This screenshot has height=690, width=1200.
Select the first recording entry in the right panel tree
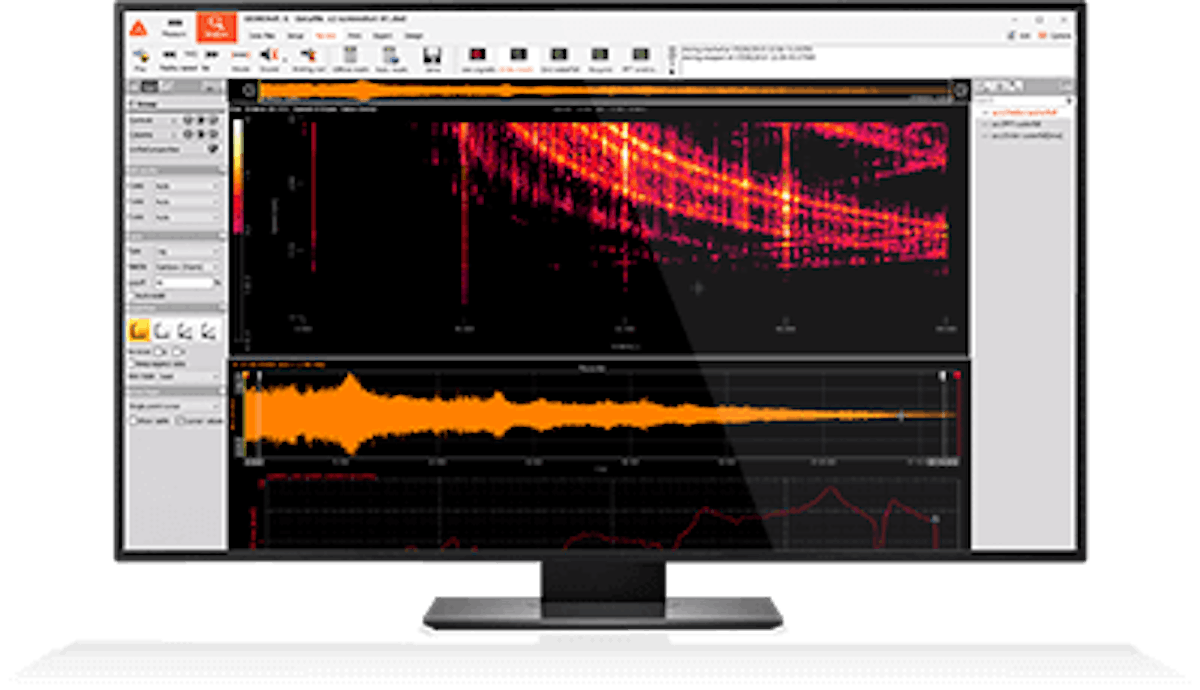pyautogui.click(x=1024, y=111)
